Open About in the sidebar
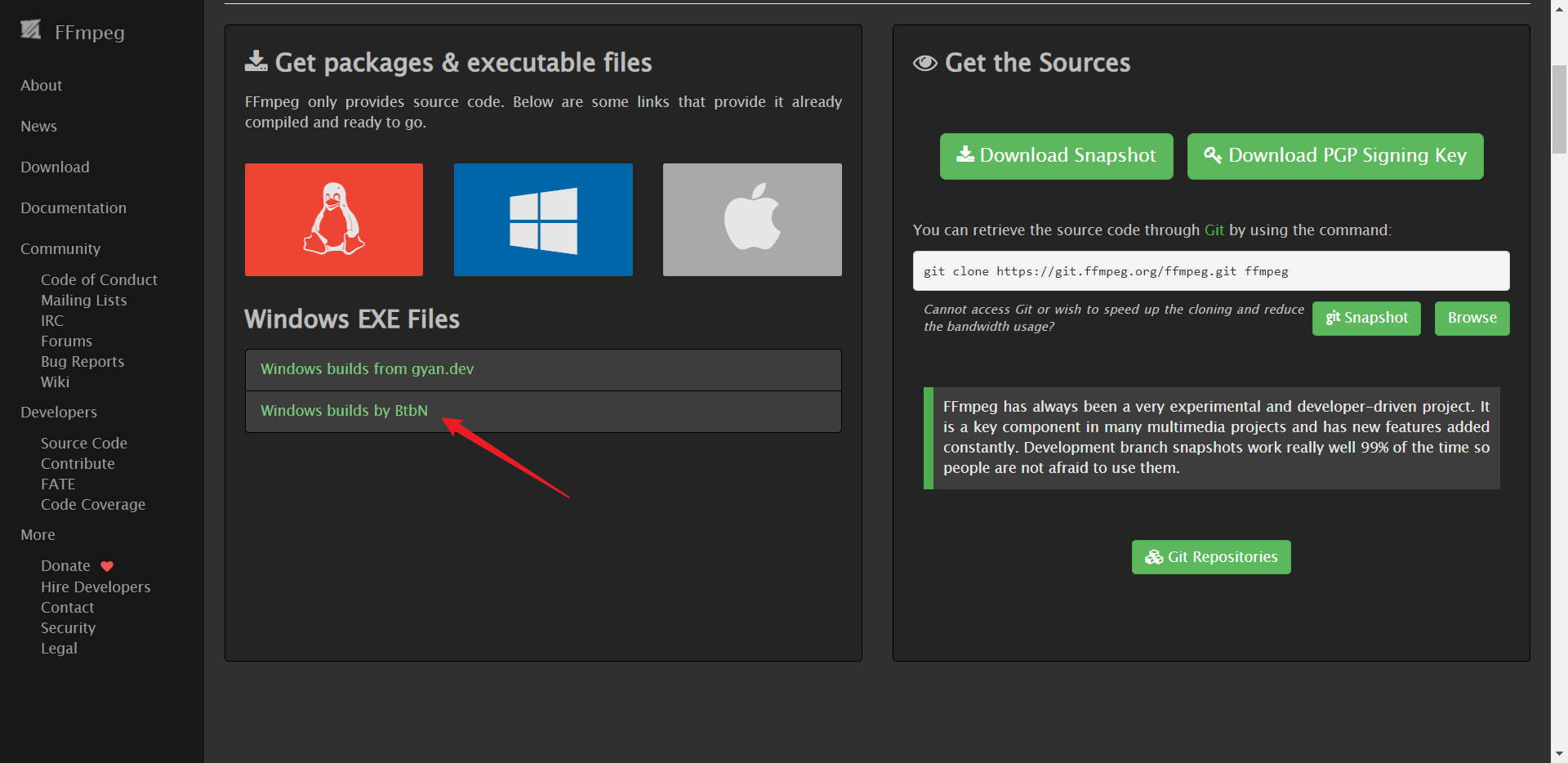This screenshot has height=763, width=1568. coord(42,86)
